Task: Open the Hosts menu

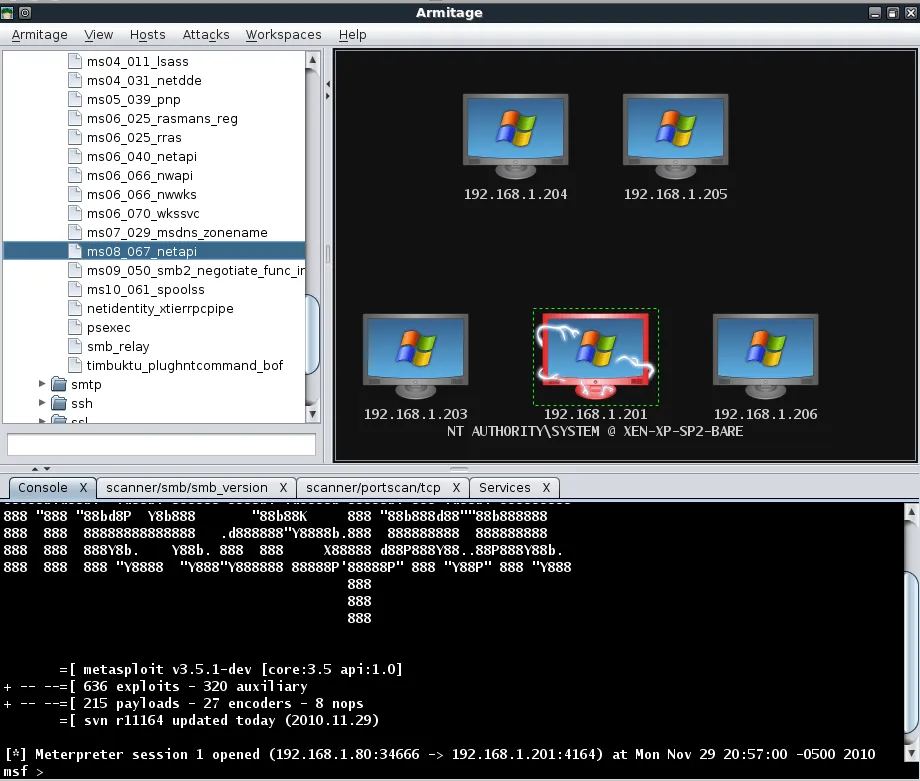Action: point(147,34)
